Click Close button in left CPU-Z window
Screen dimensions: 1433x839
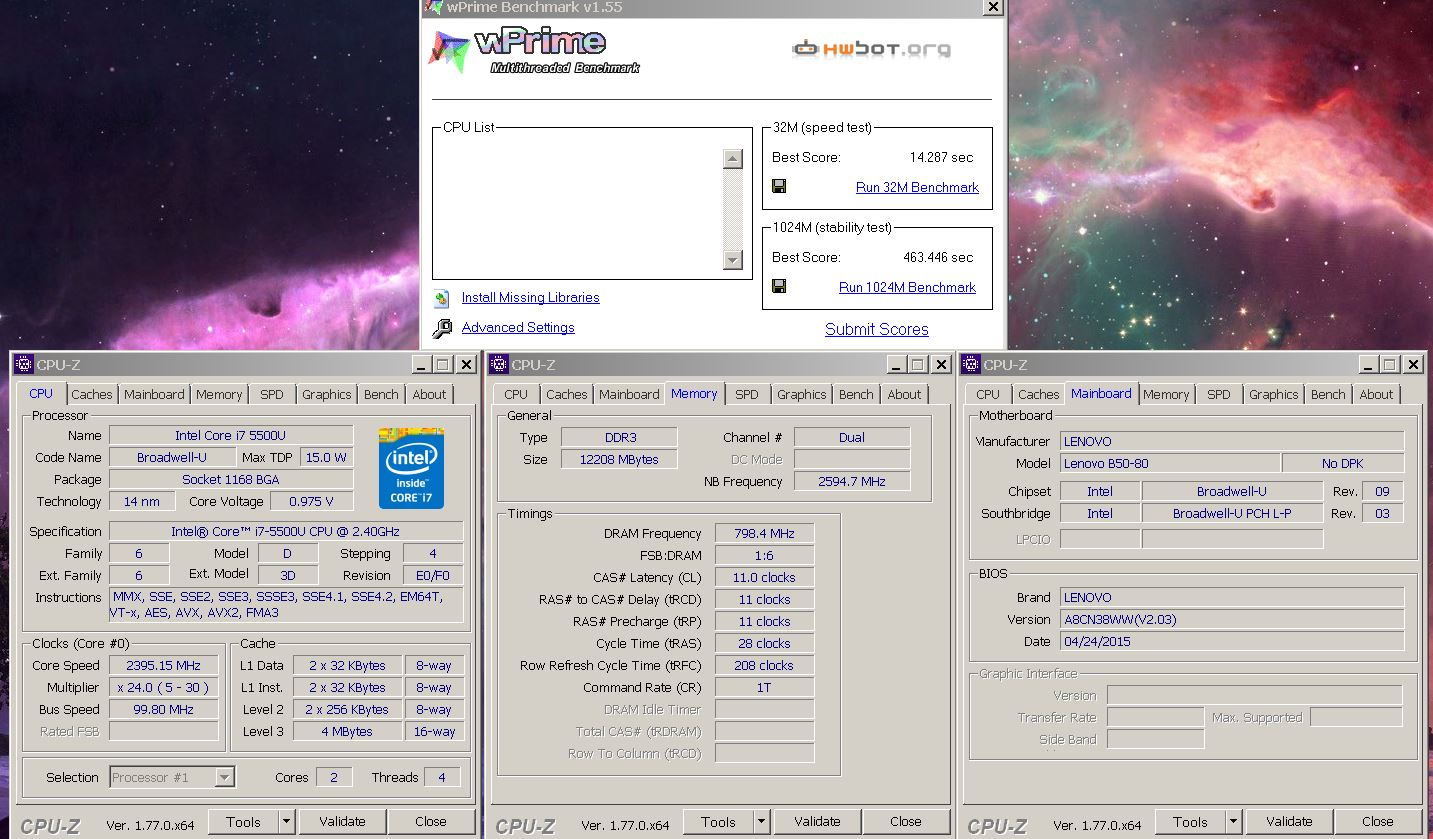[x=431, y=822]
